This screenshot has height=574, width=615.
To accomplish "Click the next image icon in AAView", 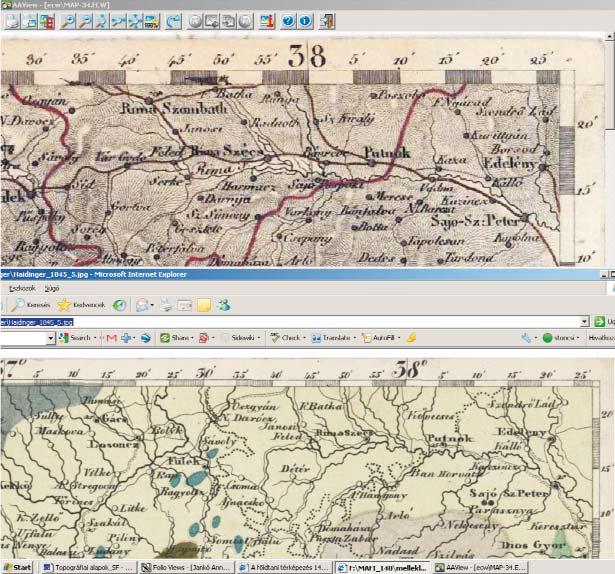I will 228,21.
